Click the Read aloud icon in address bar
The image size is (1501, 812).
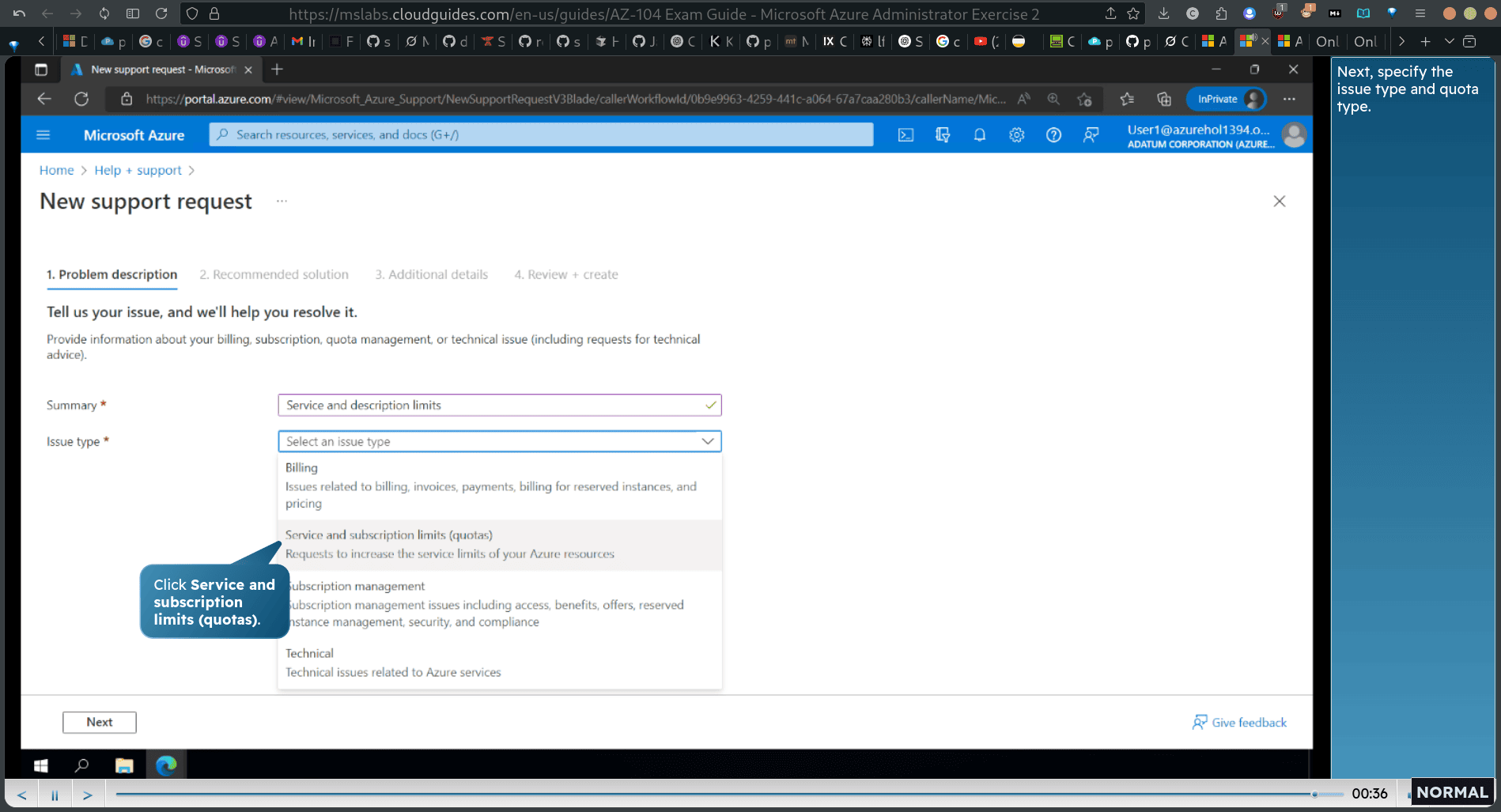click(1024, 99)
